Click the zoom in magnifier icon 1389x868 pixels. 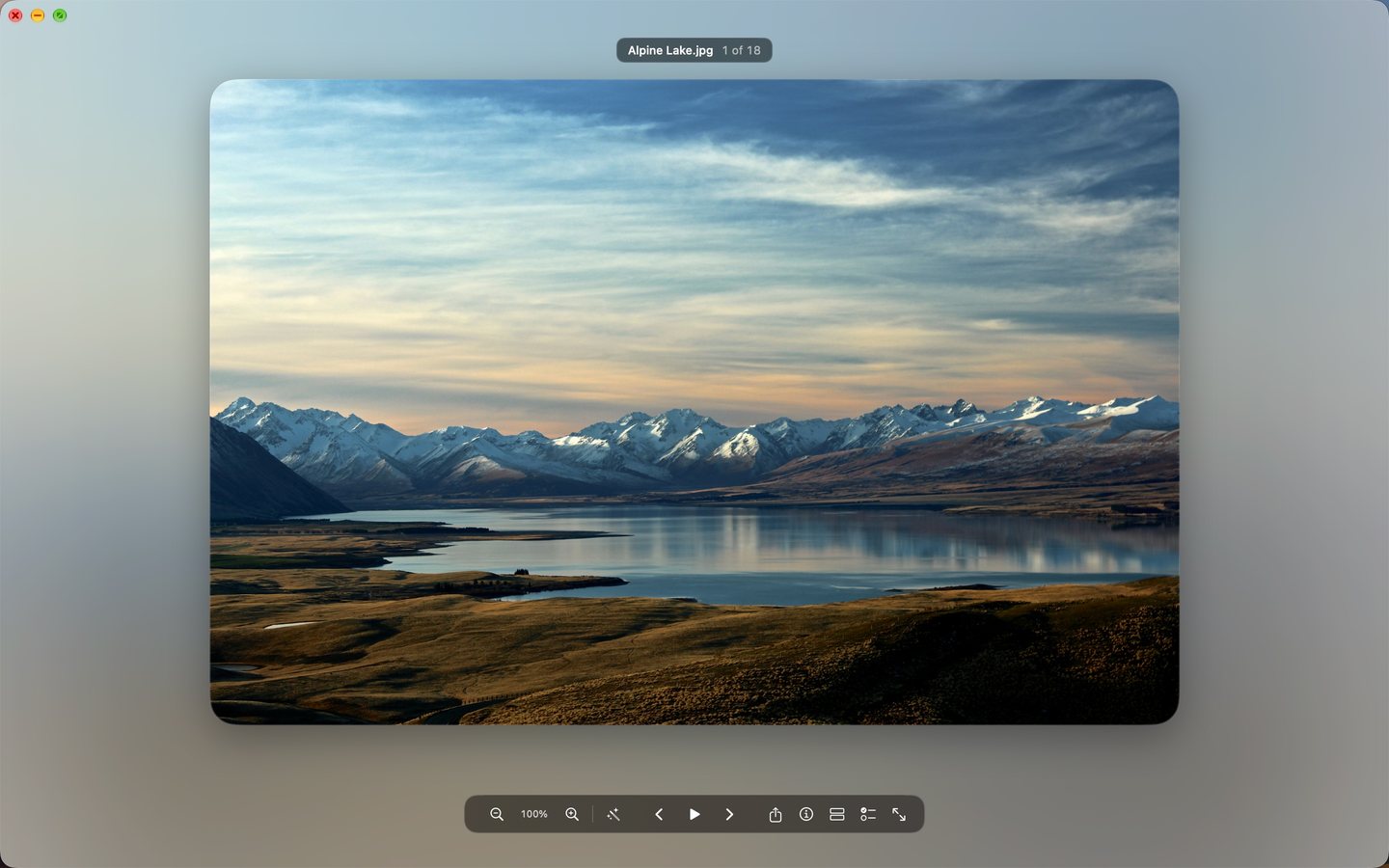[572, 814]
